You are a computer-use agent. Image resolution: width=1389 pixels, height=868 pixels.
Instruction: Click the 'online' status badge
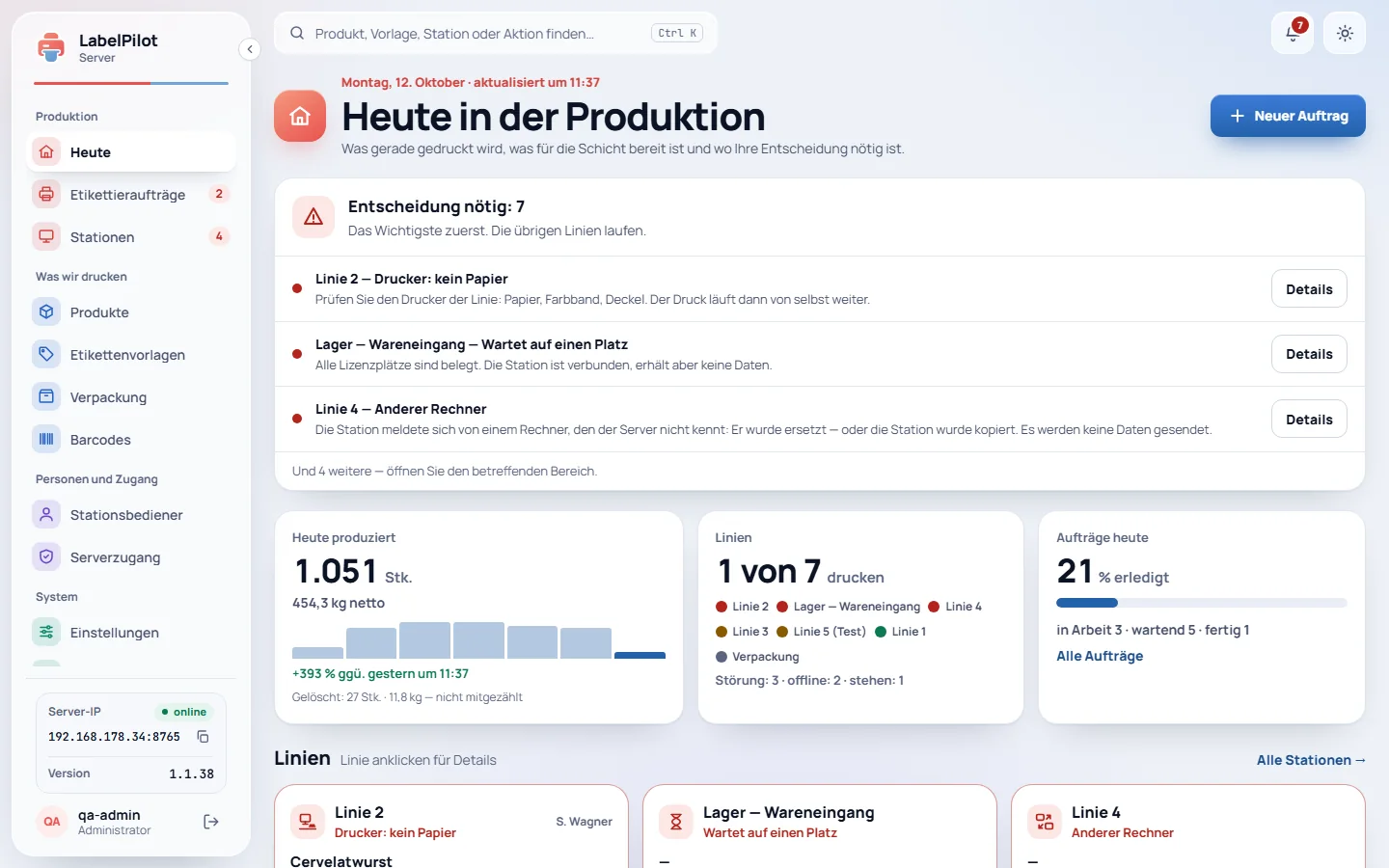[x=184, y=712]
